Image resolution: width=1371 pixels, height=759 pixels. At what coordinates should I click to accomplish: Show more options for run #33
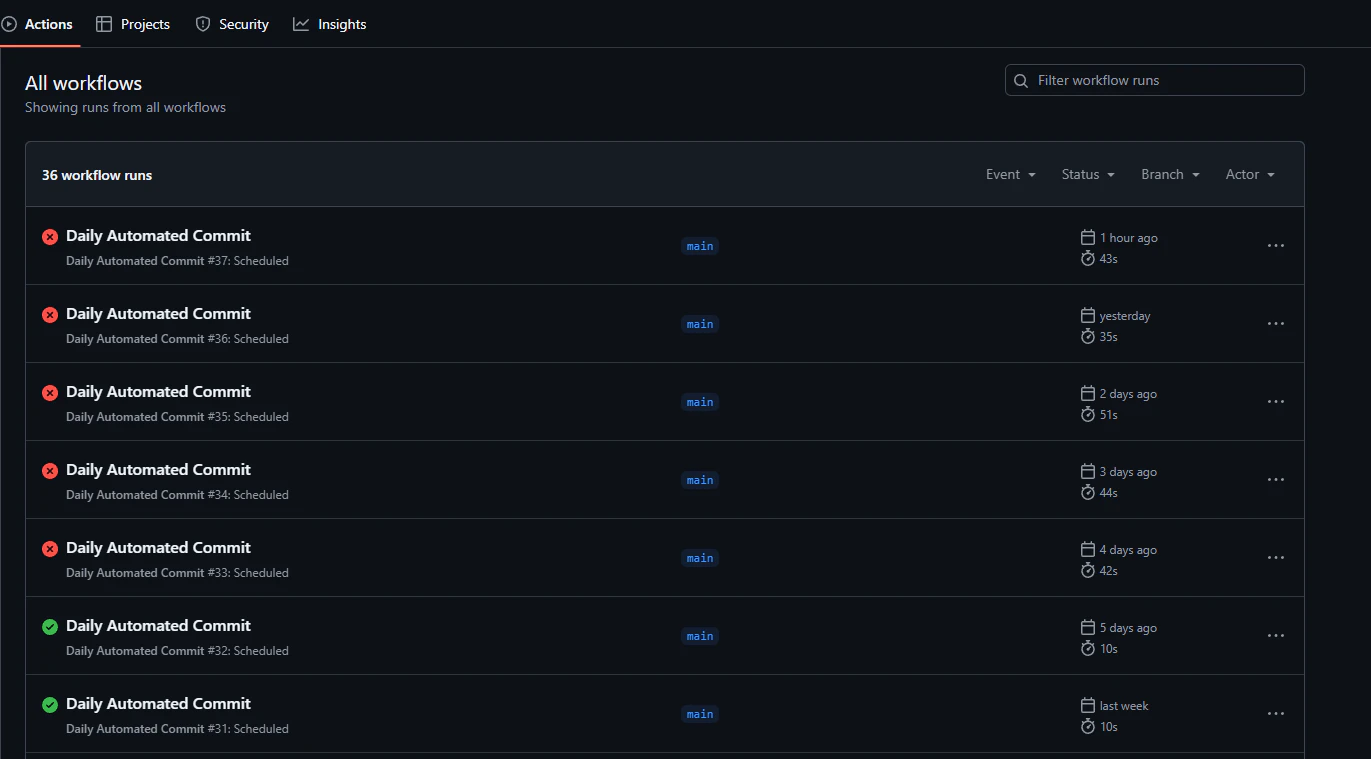[1276, 558]
